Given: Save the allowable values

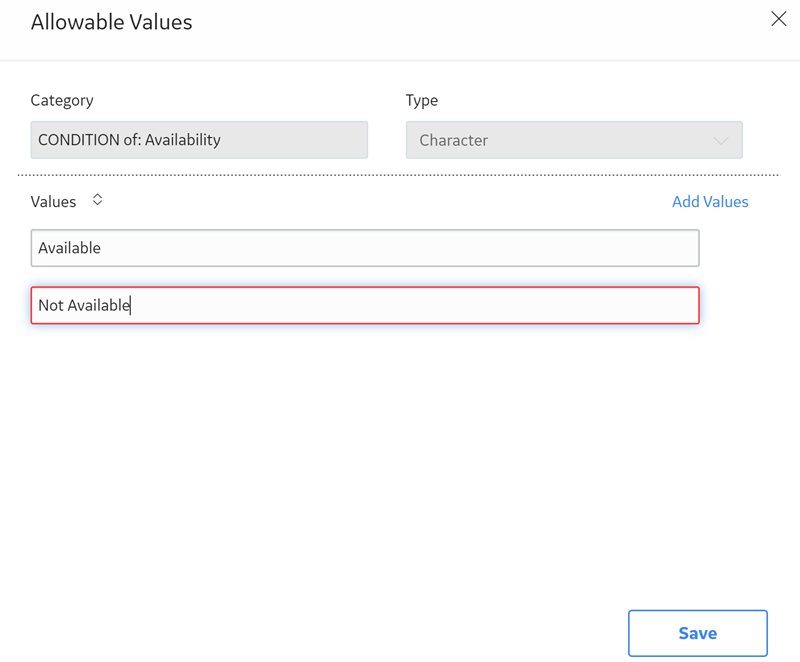Looking at the screenshot, I should tap(697, 633).
